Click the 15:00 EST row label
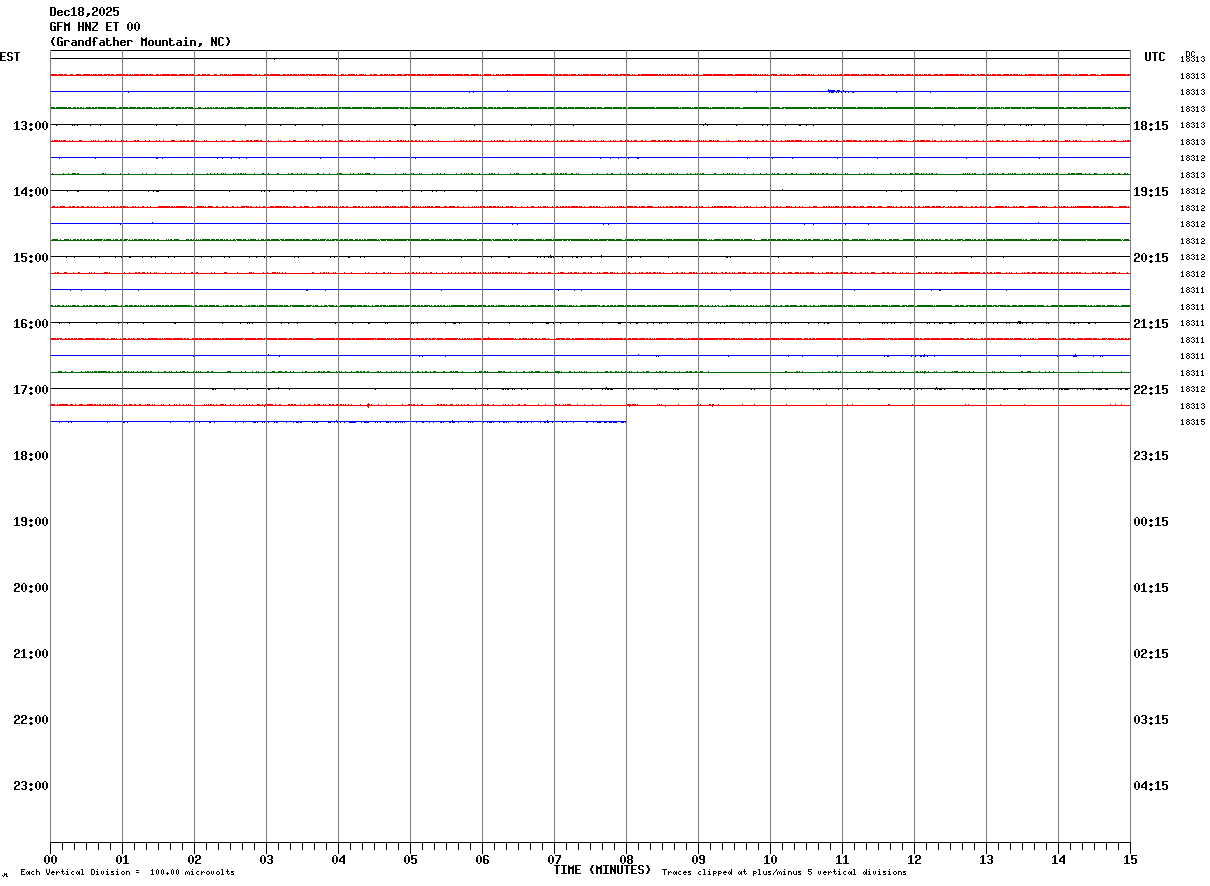This screenshot has width=1210, height=886. [31, 257]
